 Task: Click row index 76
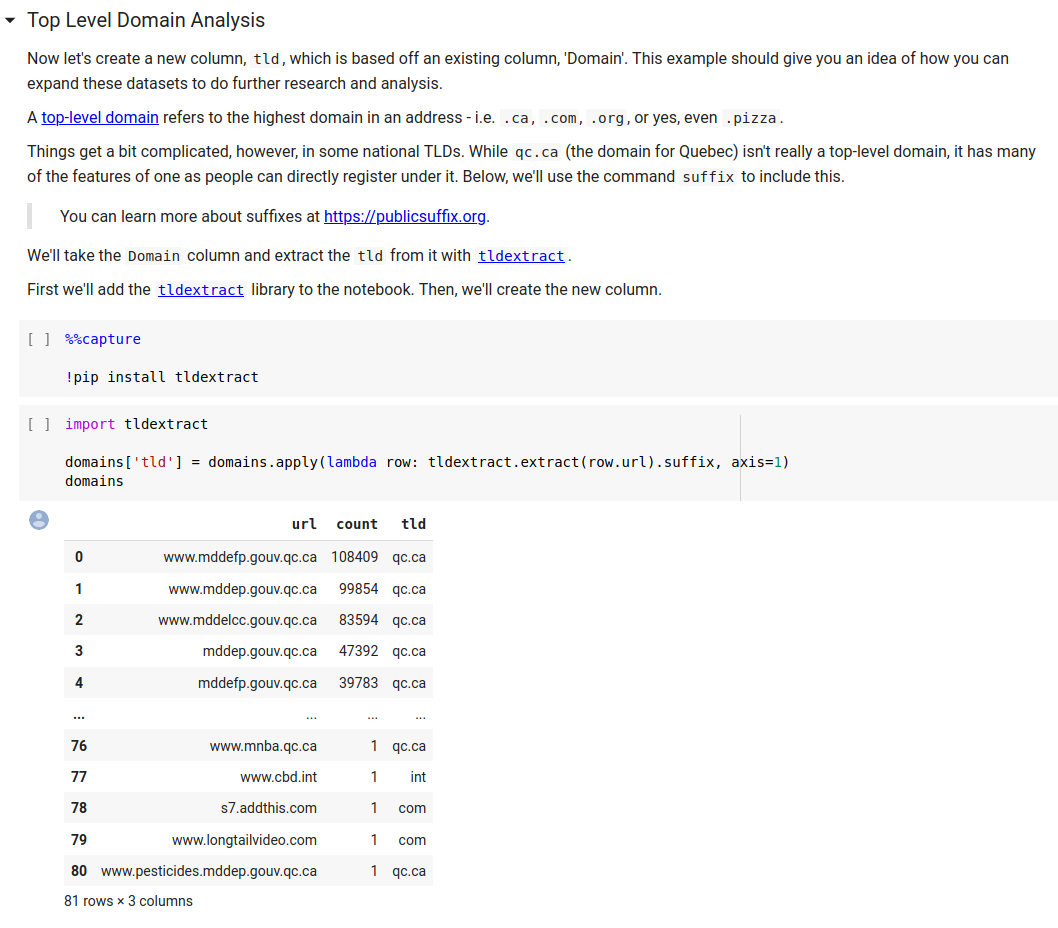click(79, 746)
